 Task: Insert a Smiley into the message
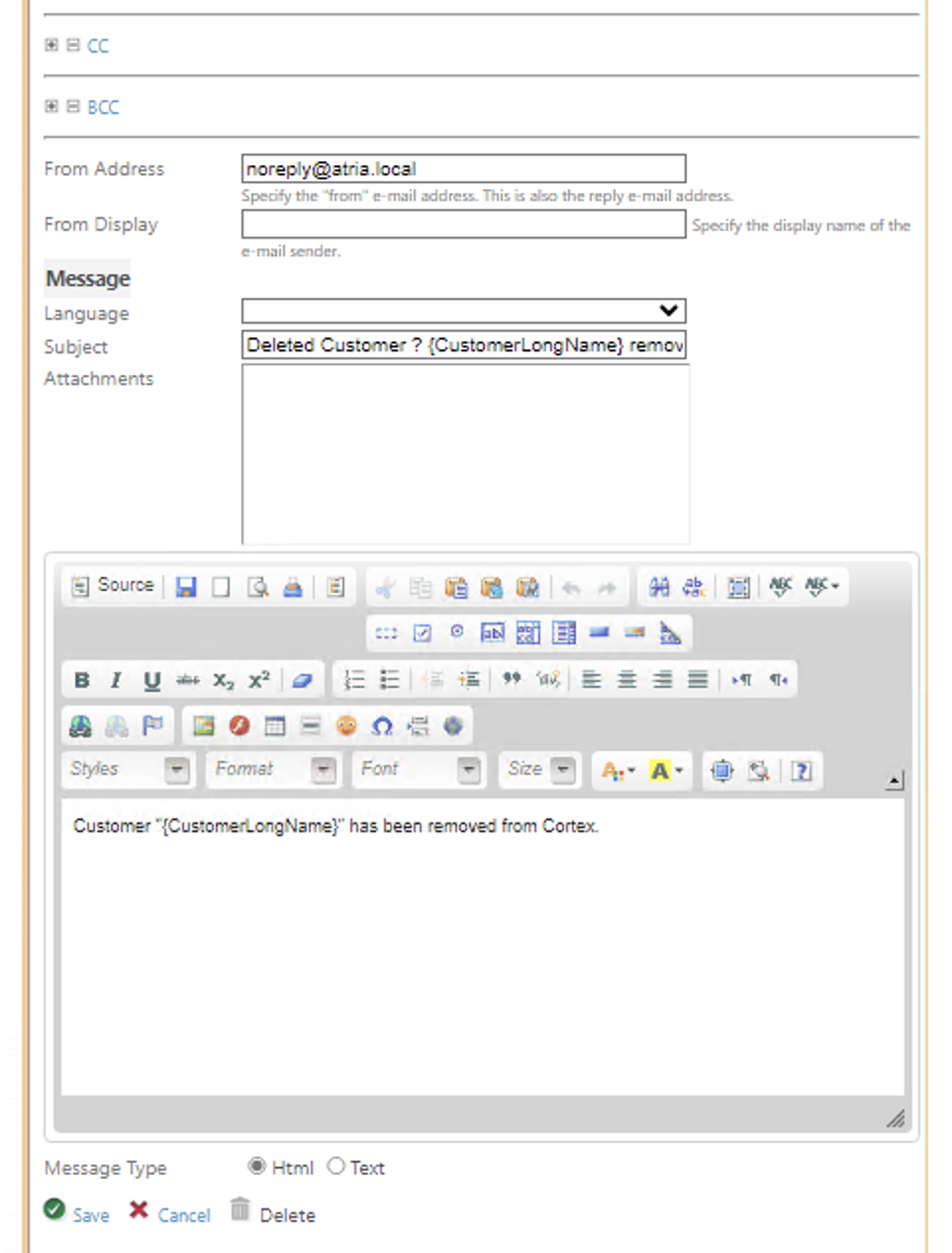coord(346,725)
